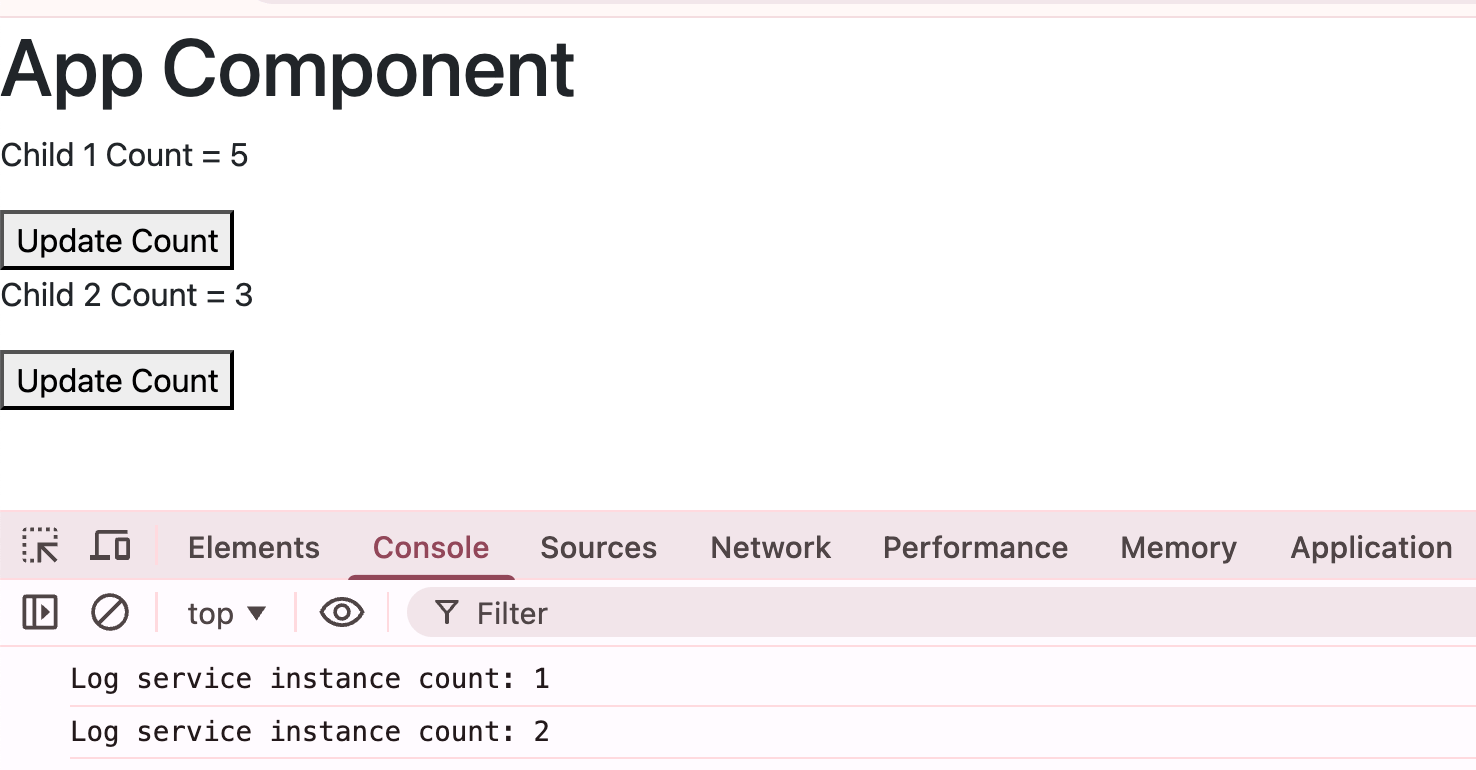Open the Application panel
This screenshot has height=770, width=1476.
(1371, 547)
